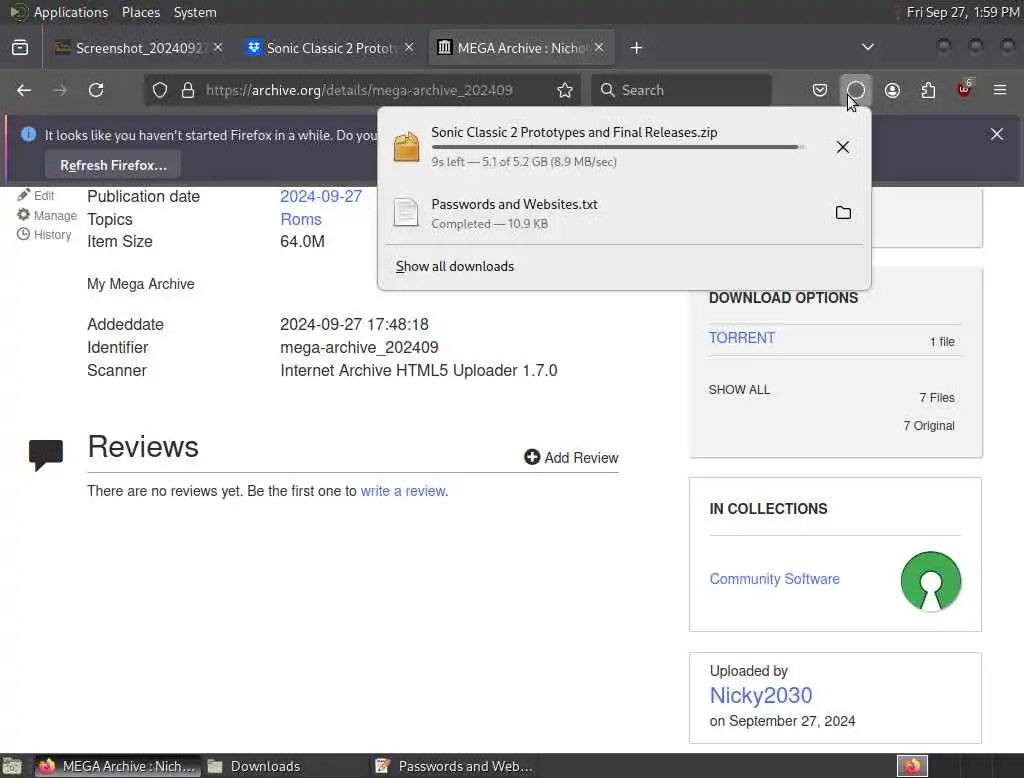Focus the browser Search box

point(680,90)
